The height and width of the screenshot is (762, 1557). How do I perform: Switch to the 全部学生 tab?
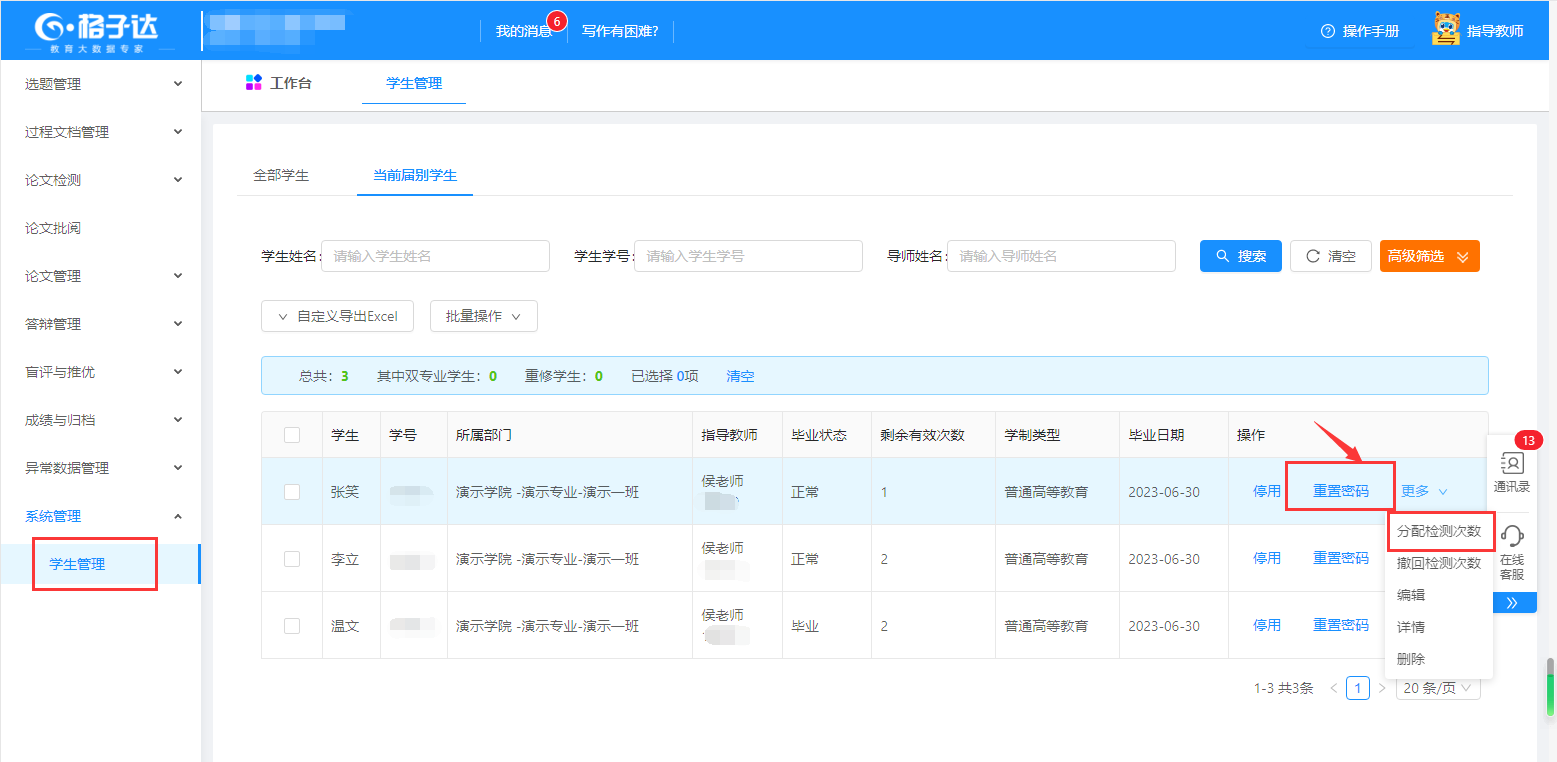pyautogui.click(x=281, y=175)
